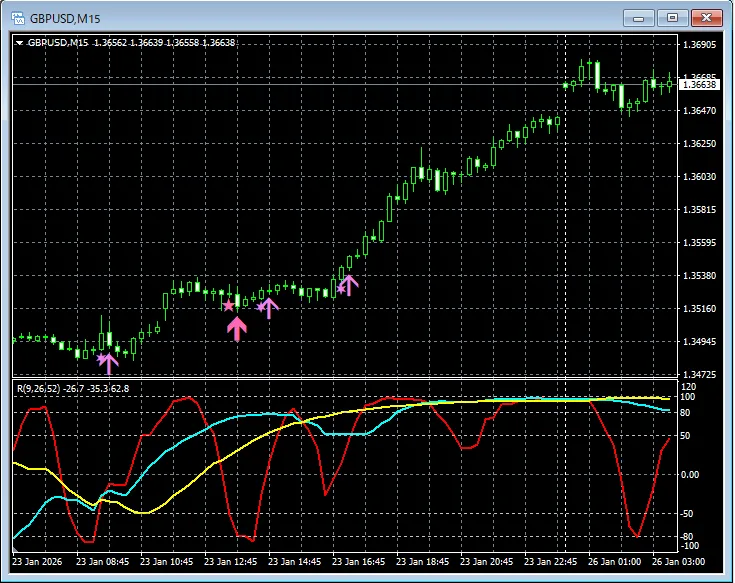Click the 0.00 level on indicator scale
The width and height of the screenshot is (735, 583).
click(x=690, y=474)
